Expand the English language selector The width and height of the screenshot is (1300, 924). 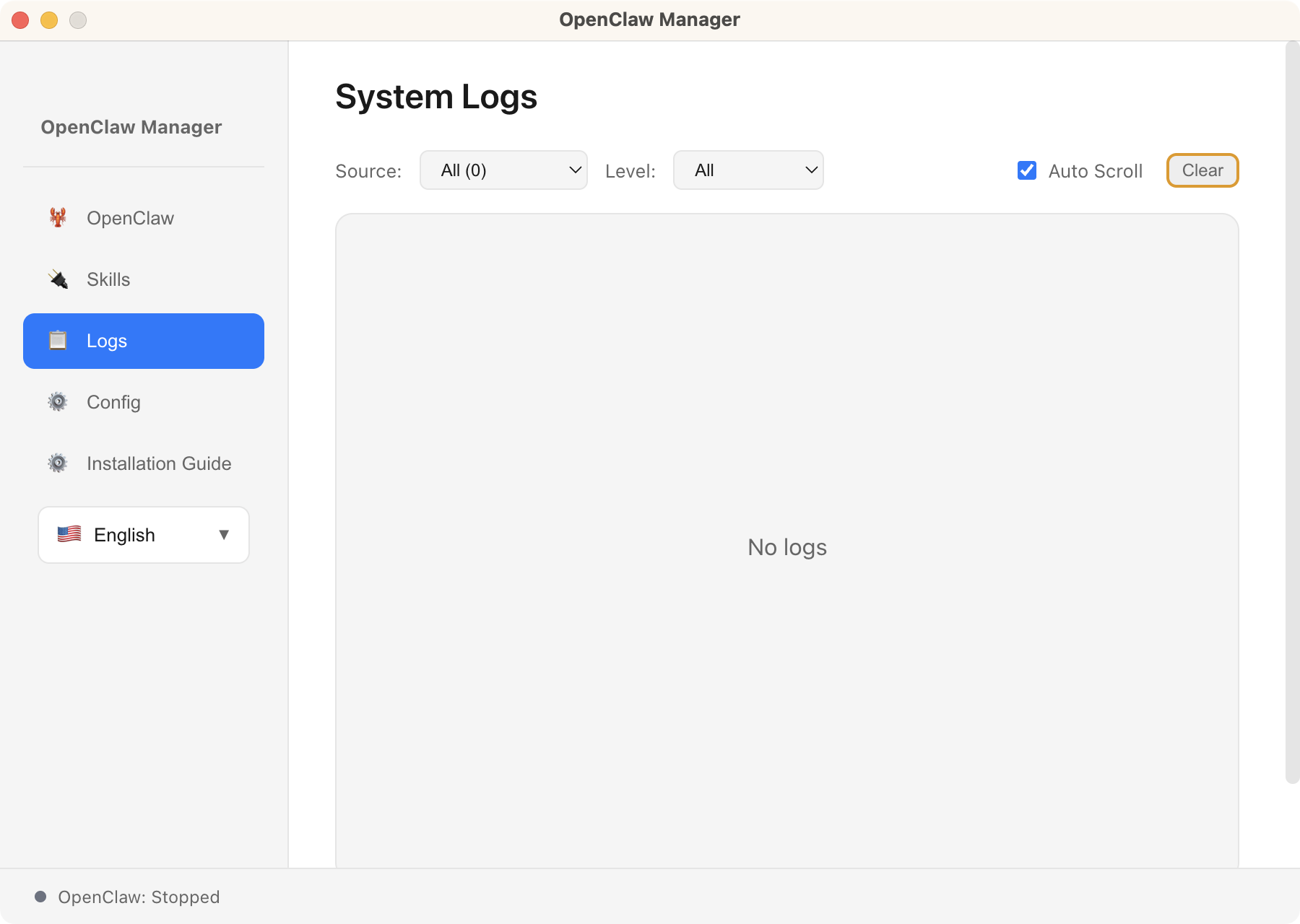pos(143,534)
